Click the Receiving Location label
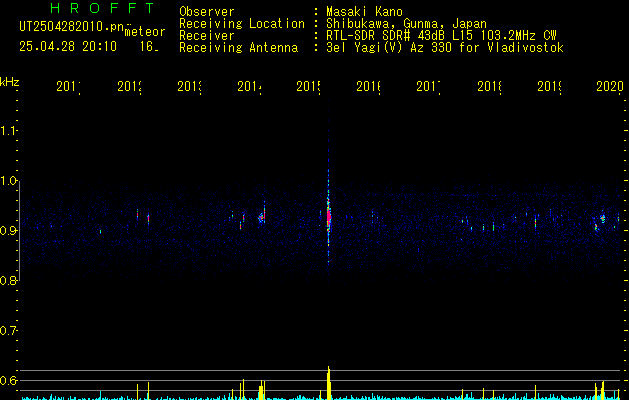Image resolution: width=629 pixels, height=400 pixels. (x=242, y=24)
